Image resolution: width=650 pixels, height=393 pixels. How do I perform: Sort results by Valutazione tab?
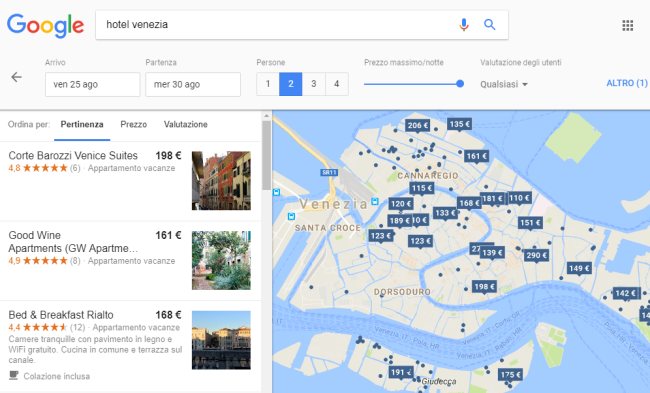186,124
